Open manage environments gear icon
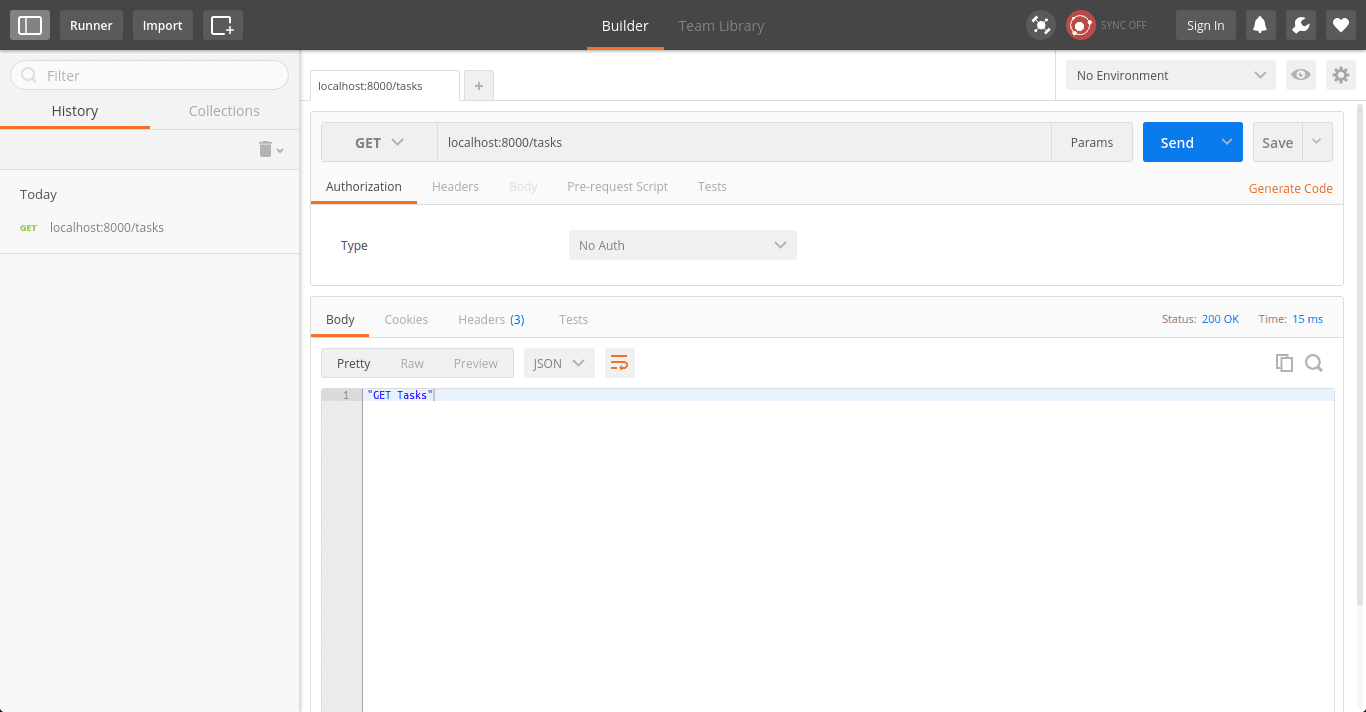Viewport: 1366px width, 712px height. pyautogui.click(x=1340, y=75)
